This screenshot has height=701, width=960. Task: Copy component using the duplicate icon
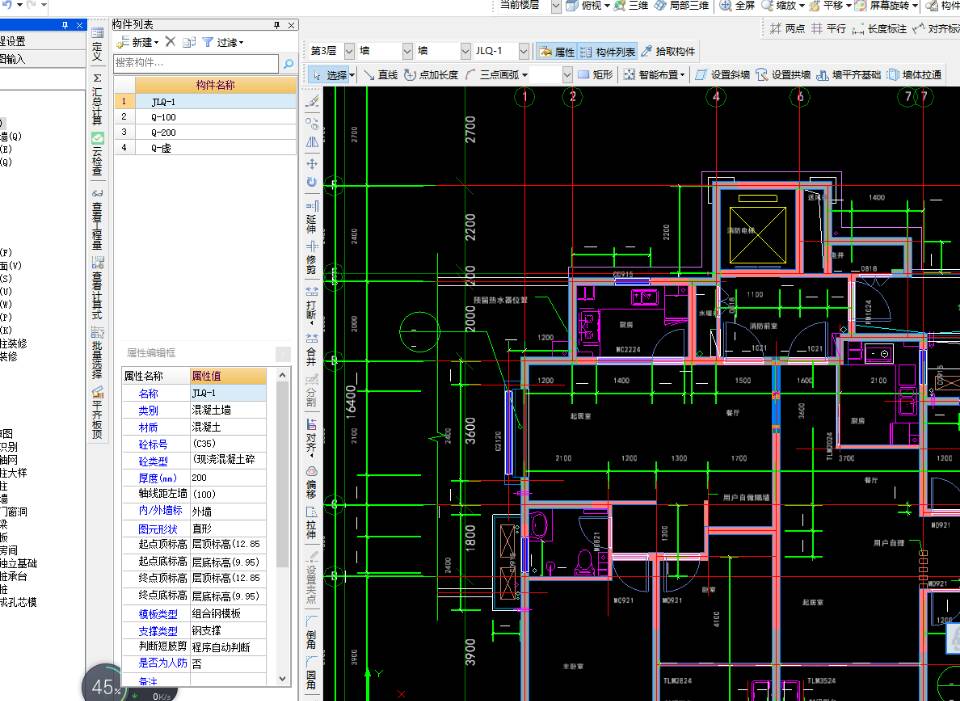pyautogui.click(x=189, y=42)
